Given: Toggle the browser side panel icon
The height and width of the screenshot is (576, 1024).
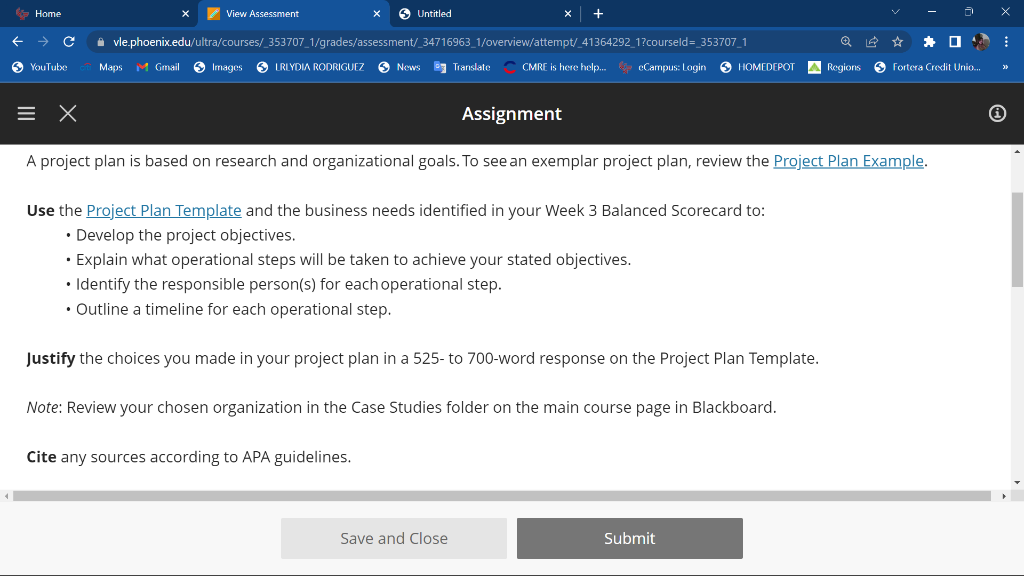Looking at the screenshot, I should [955, 42].
